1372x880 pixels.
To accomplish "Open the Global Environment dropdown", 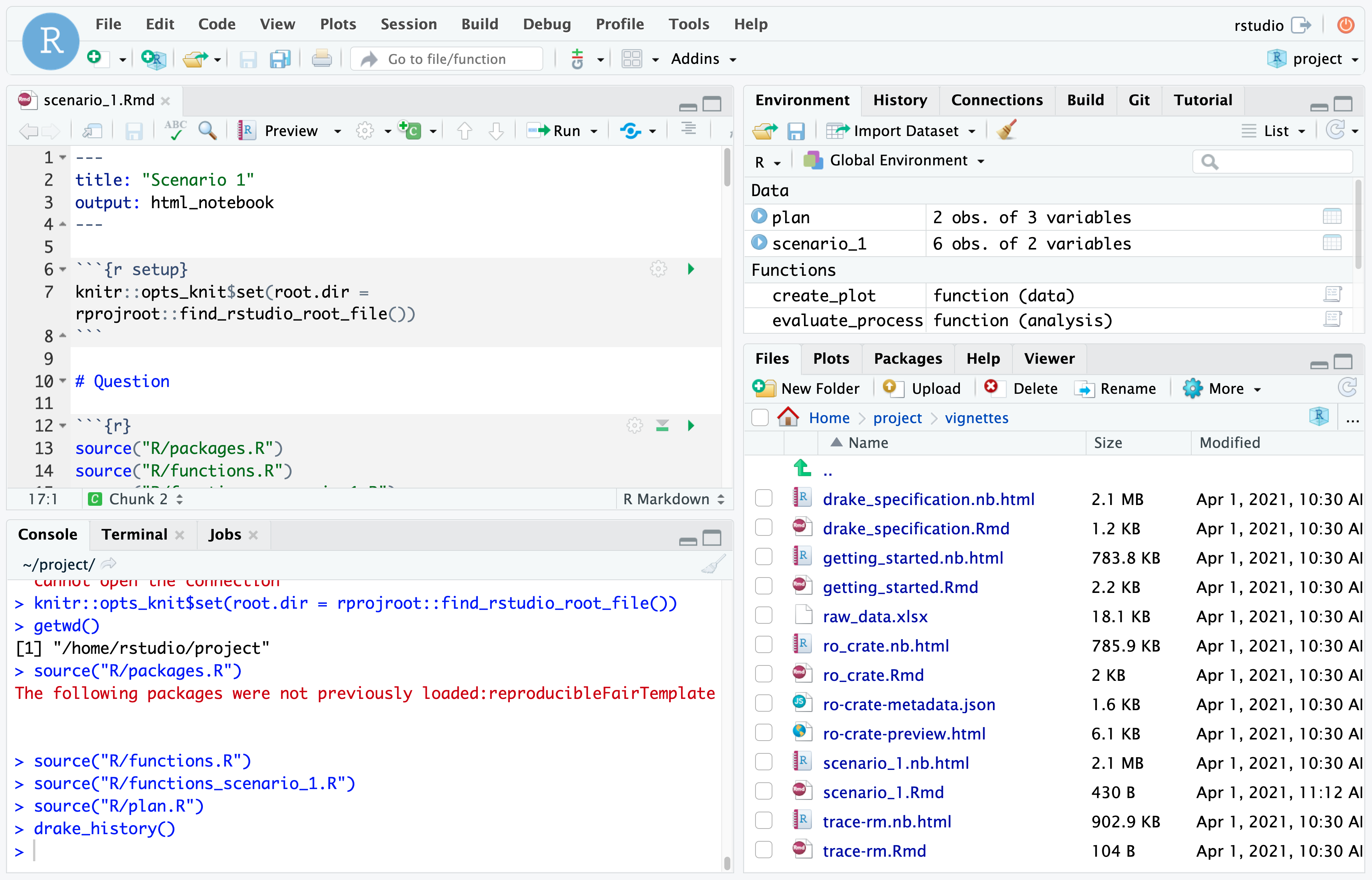I will coord(894,160).
